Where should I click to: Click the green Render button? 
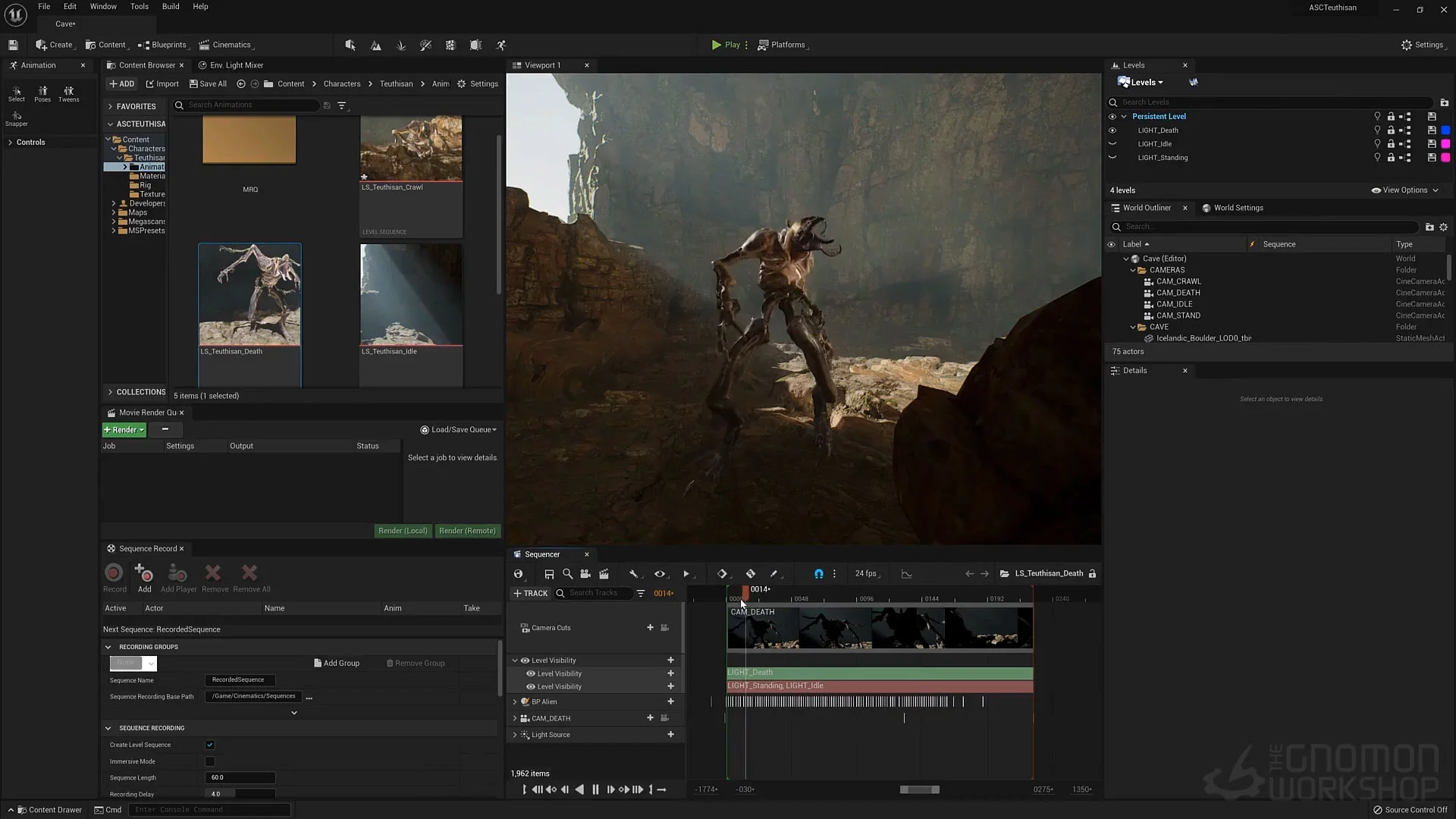click(124, 430)
